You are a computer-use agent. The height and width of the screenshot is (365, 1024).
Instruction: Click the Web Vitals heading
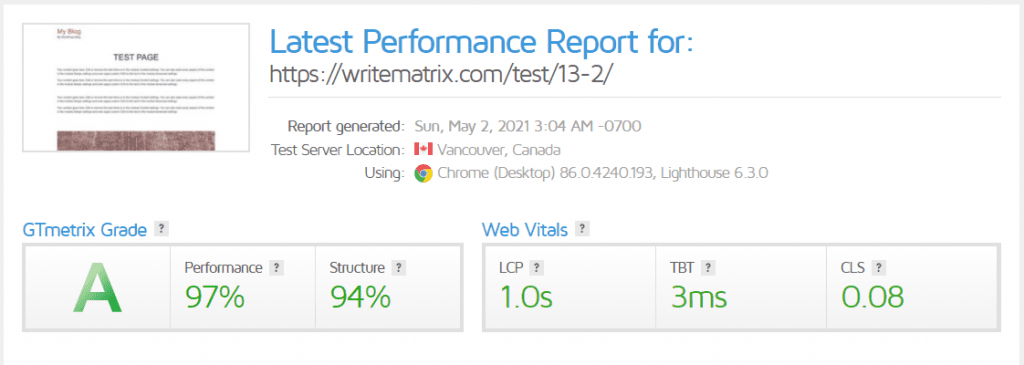coord(525,229)
